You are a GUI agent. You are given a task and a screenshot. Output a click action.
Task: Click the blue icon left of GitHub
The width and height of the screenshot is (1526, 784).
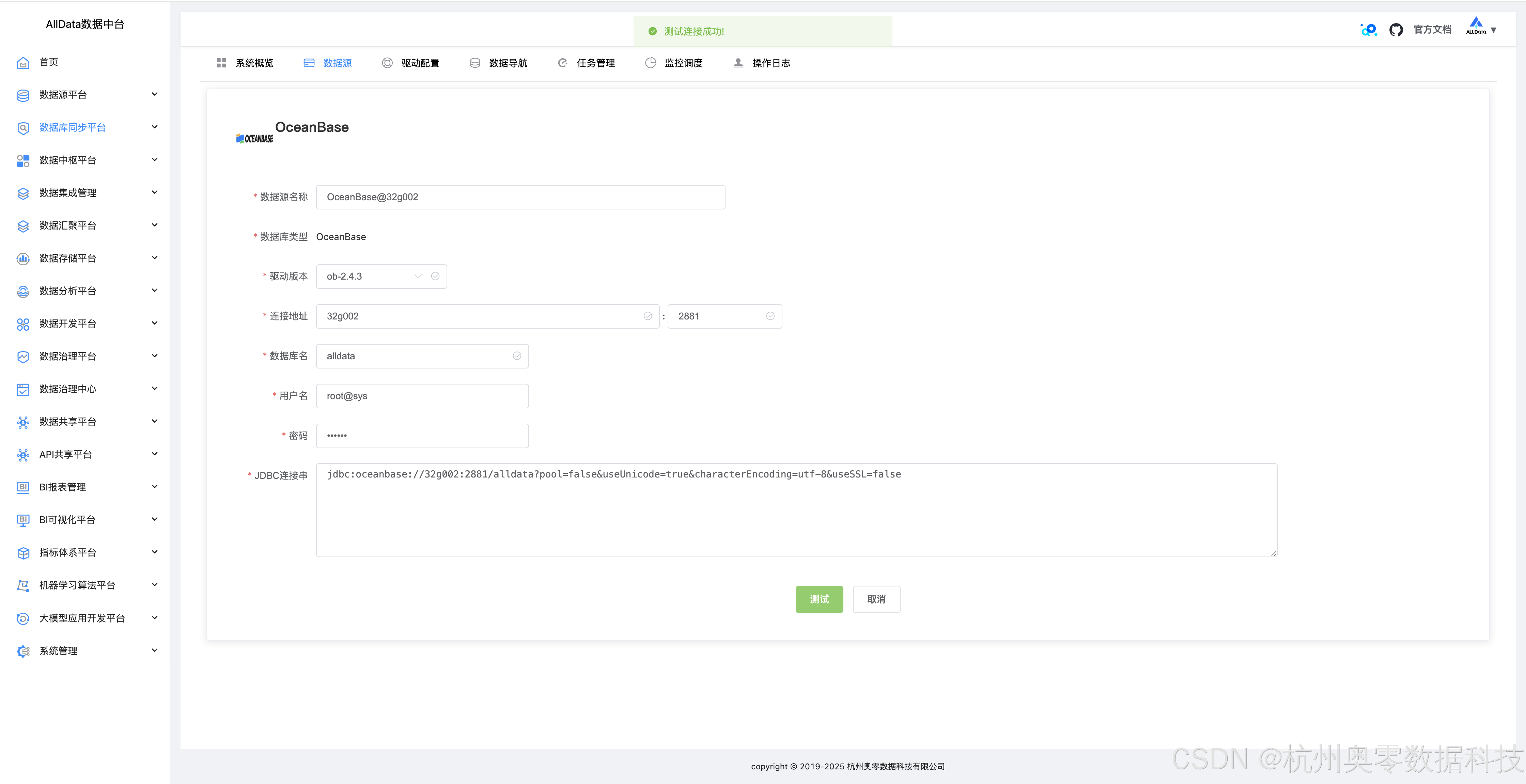tap(1368, 30)
